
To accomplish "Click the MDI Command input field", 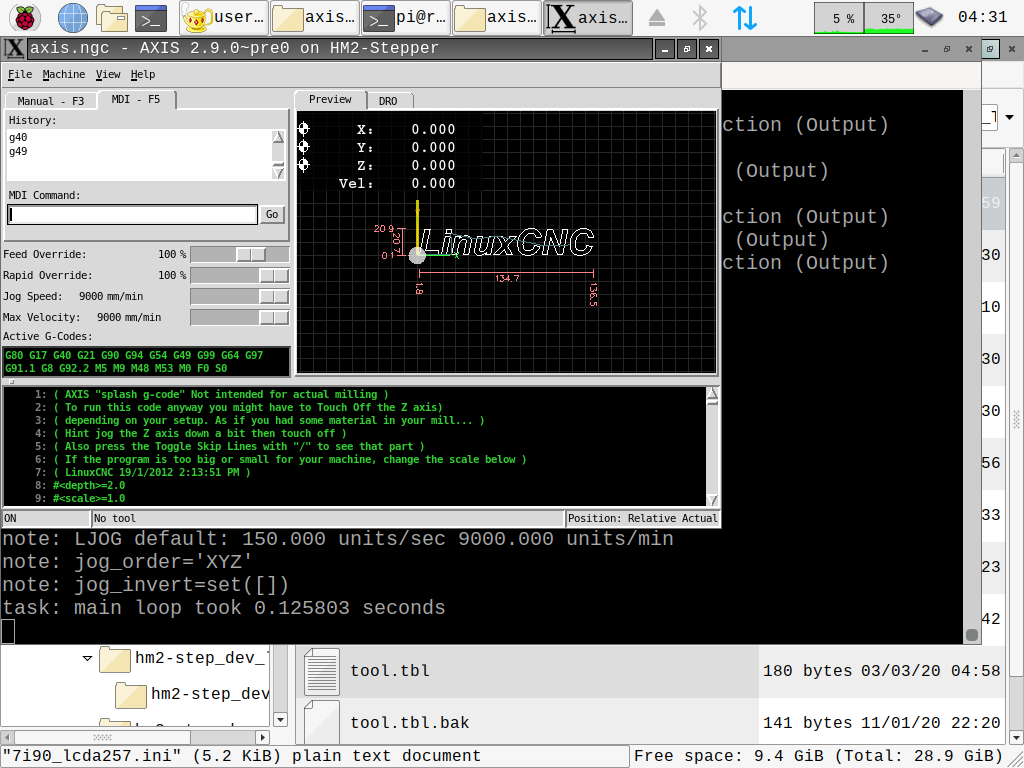I will pyautogui.click(x=133, y=214).
